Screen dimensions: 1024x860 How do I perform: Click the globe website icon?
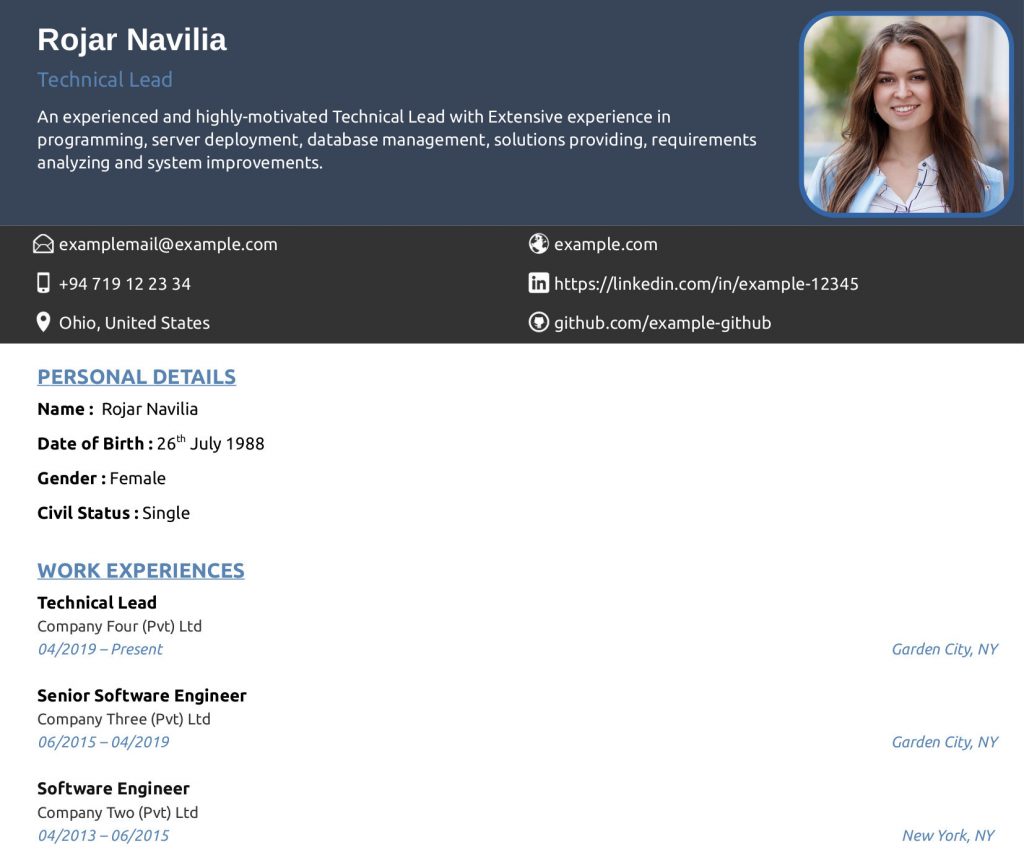pos(538,244)
